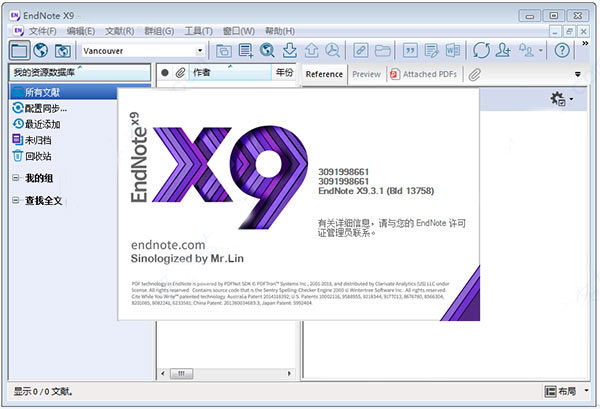The image size is (600, 409).
Task: Click the 年份 column header
Action: point(284,73)
